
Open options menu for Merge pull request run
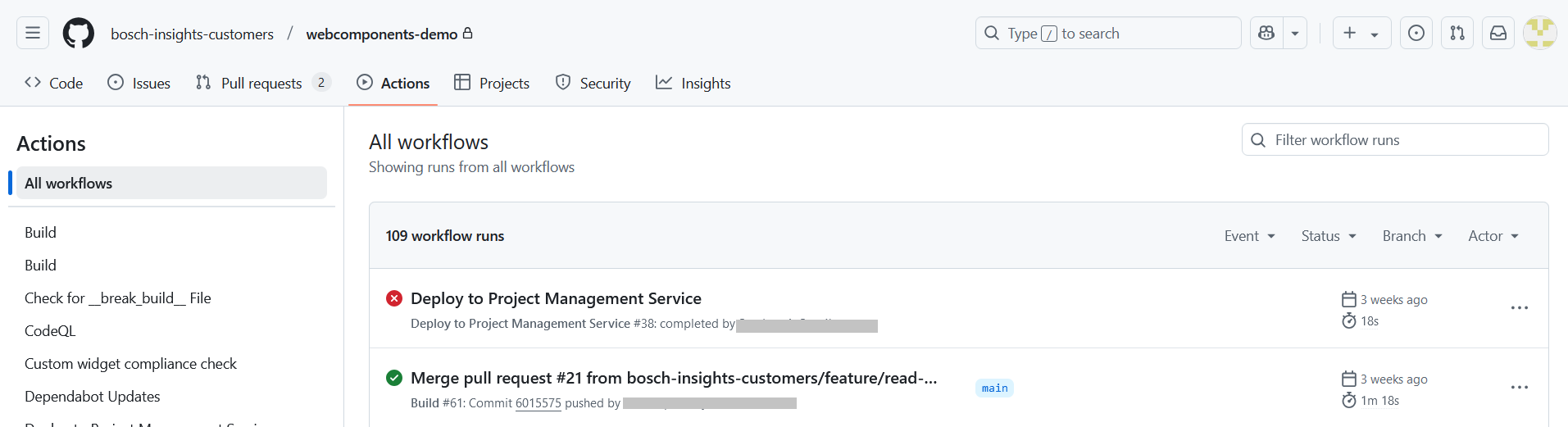(x=1519, y=388)
